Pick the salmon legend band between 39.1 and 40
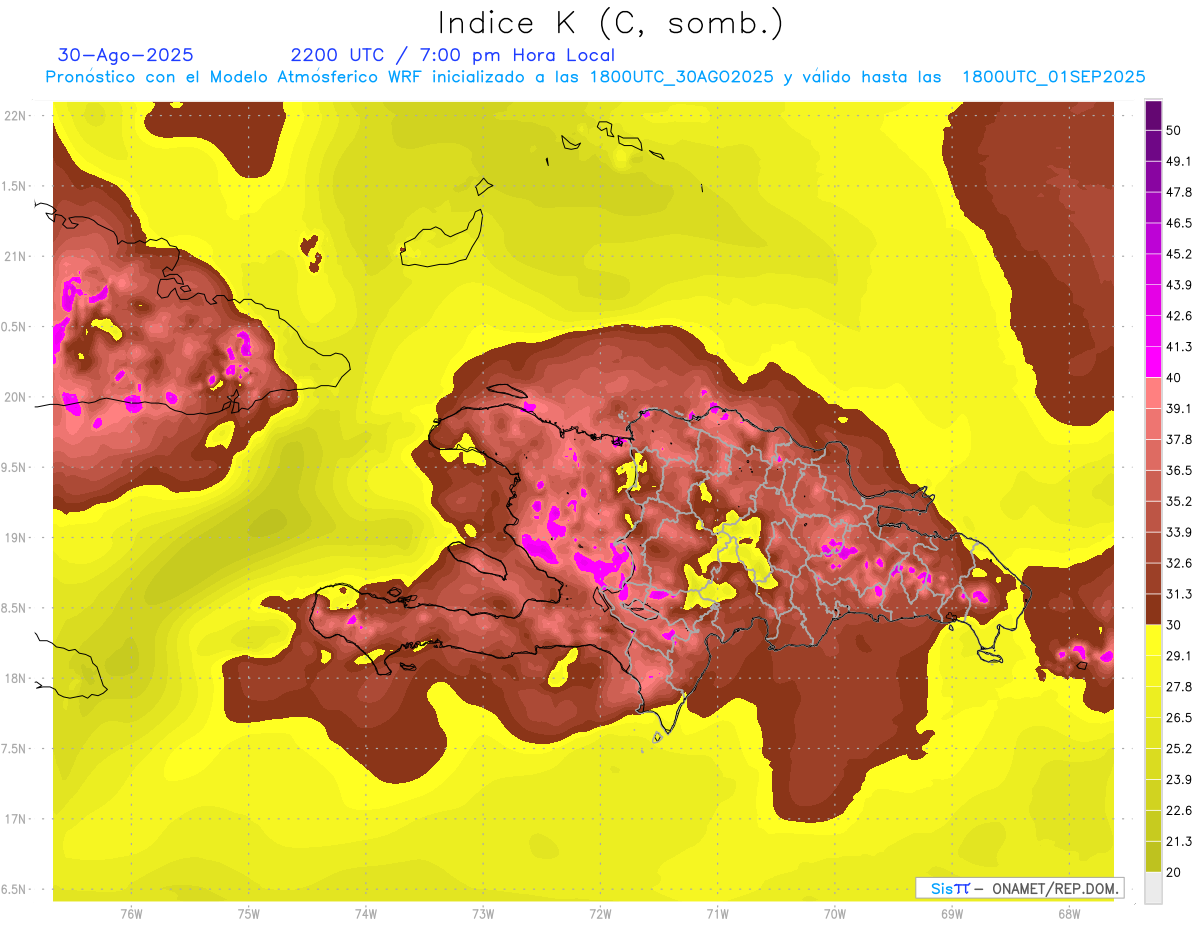The width and height of the screenshot is (1200, 927). 1153,393
